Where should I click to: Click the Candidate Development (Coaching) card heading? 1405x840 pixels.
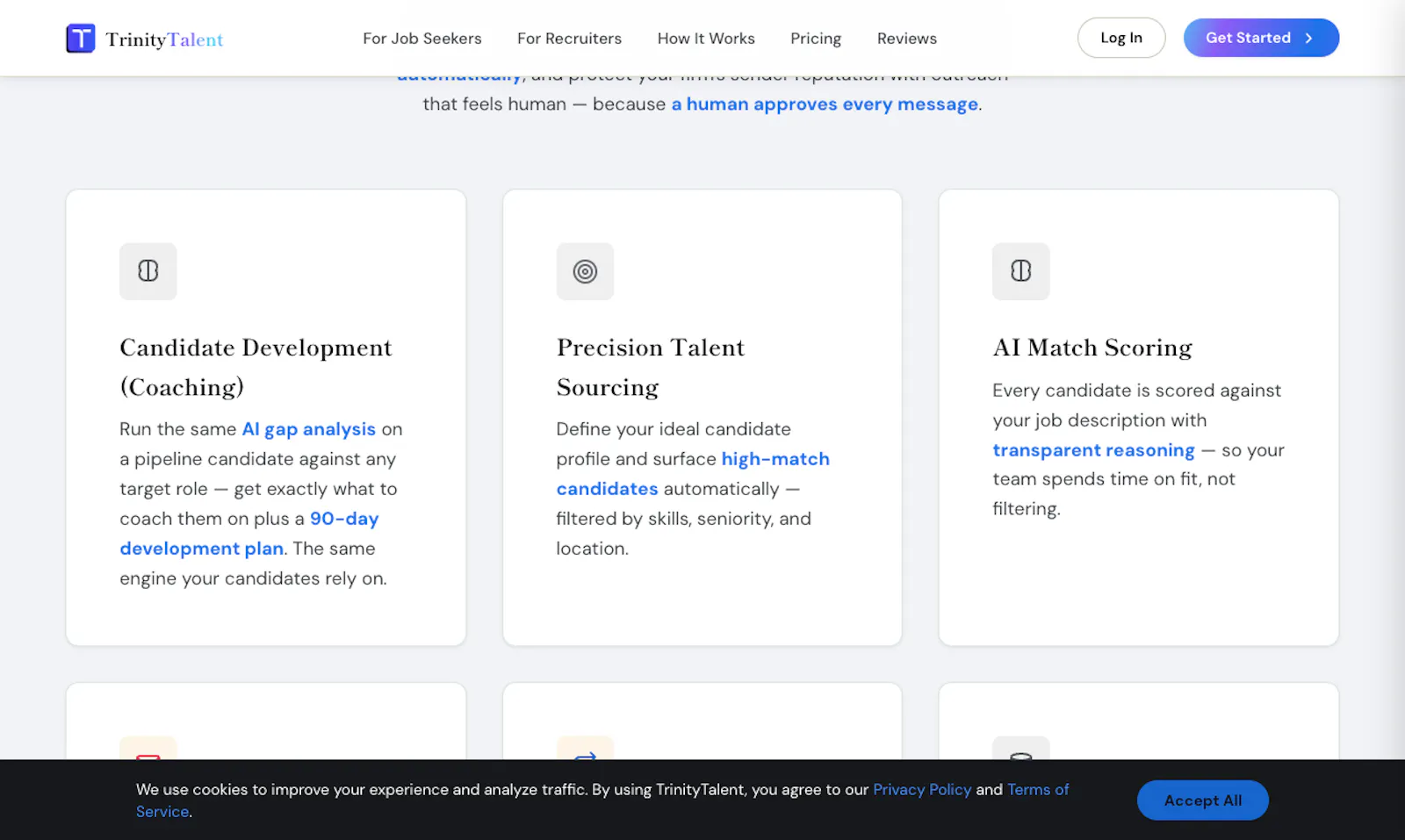(256, 367)
